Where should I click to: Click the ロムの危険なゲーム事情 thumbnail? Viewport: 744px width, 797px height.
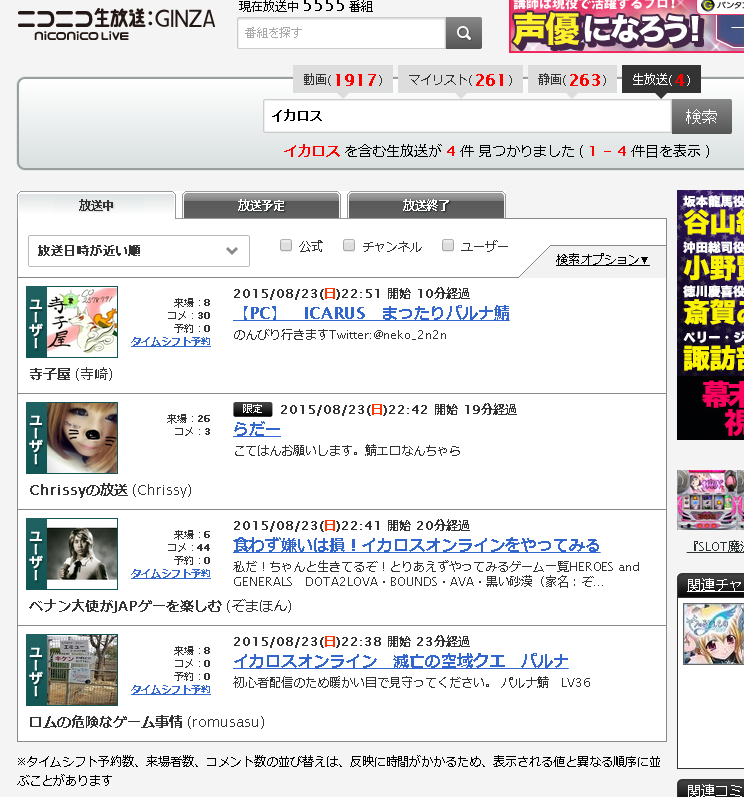[82, 669]
